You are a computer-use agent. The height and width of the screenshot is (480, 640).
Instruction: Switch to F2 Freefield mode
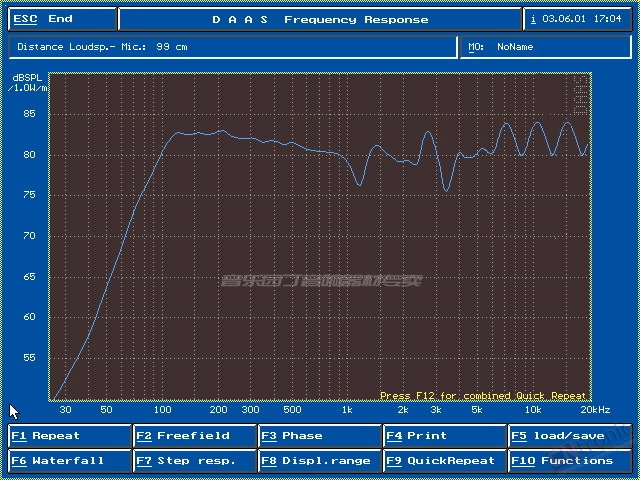195,436
